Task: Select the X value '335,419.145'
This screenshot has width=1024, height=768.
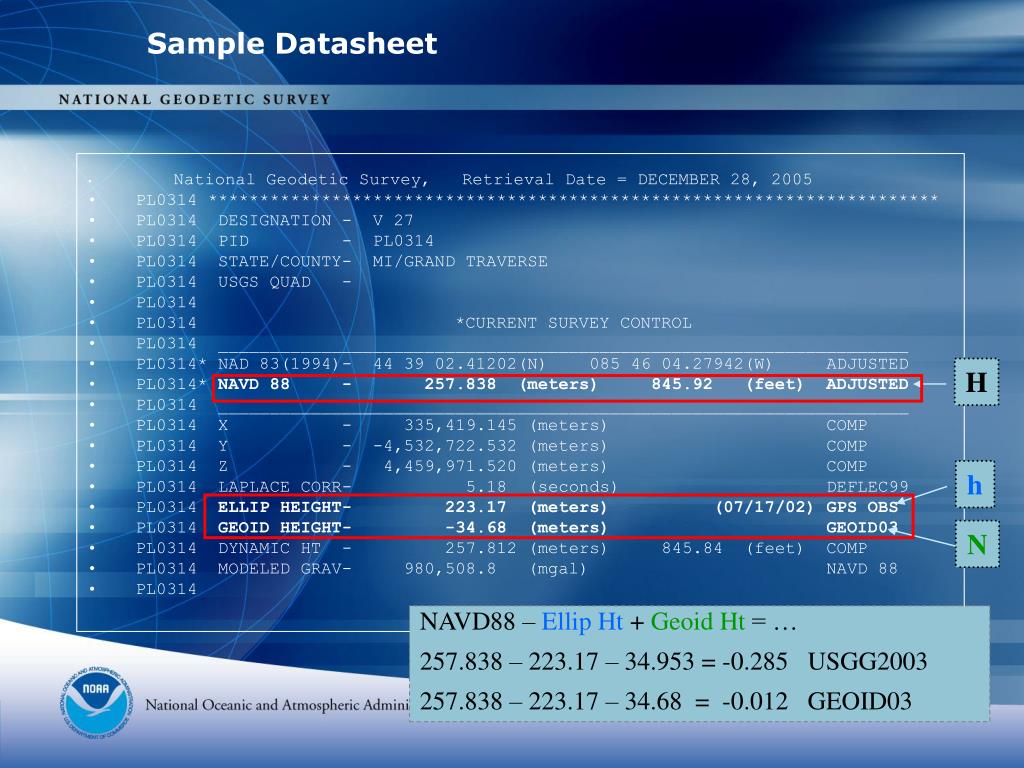Action: (x=460, y=426)
